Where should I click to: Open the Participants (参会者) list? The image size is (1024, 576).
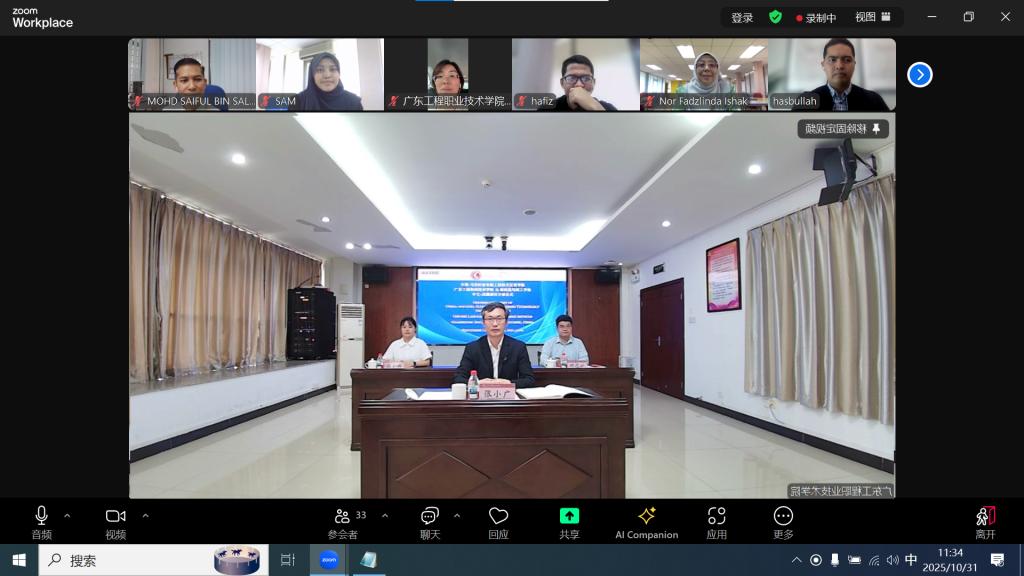[x=343, y=522]
